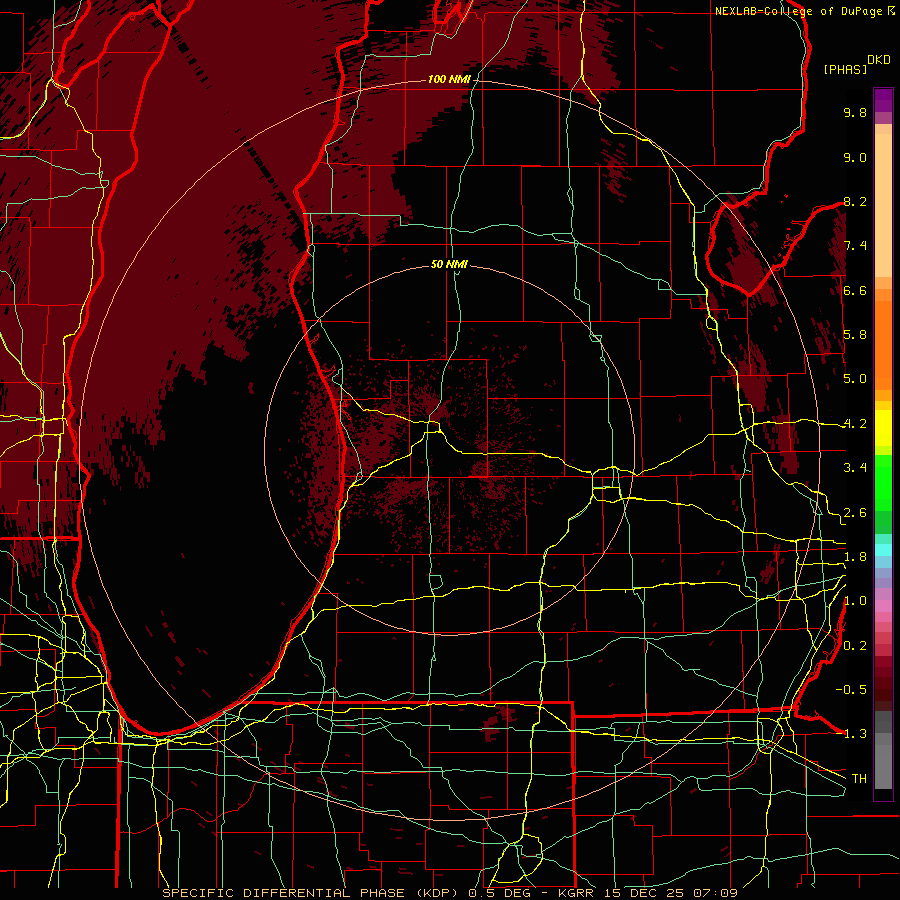900x900 pixels.
Task: Click the pink band of the color scale
Action: click(883, 606)
